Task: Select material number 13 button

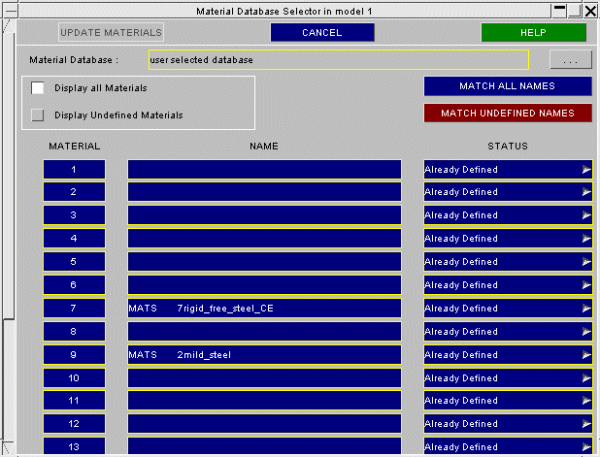Action: (74, 446)
